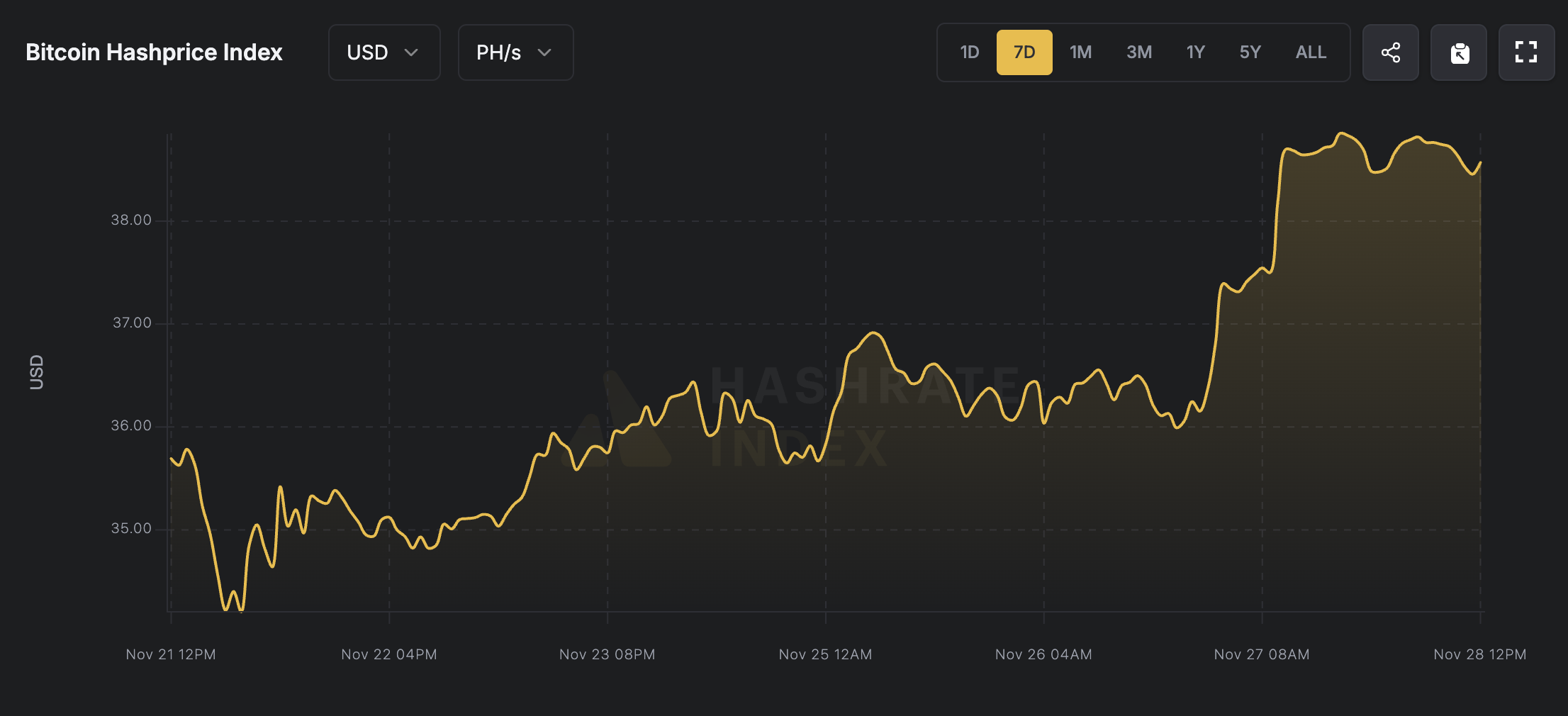The image size is (1568, 716).
Task: Click the Nov 25 12AM axis label
Action: click(x=825, y=654)
